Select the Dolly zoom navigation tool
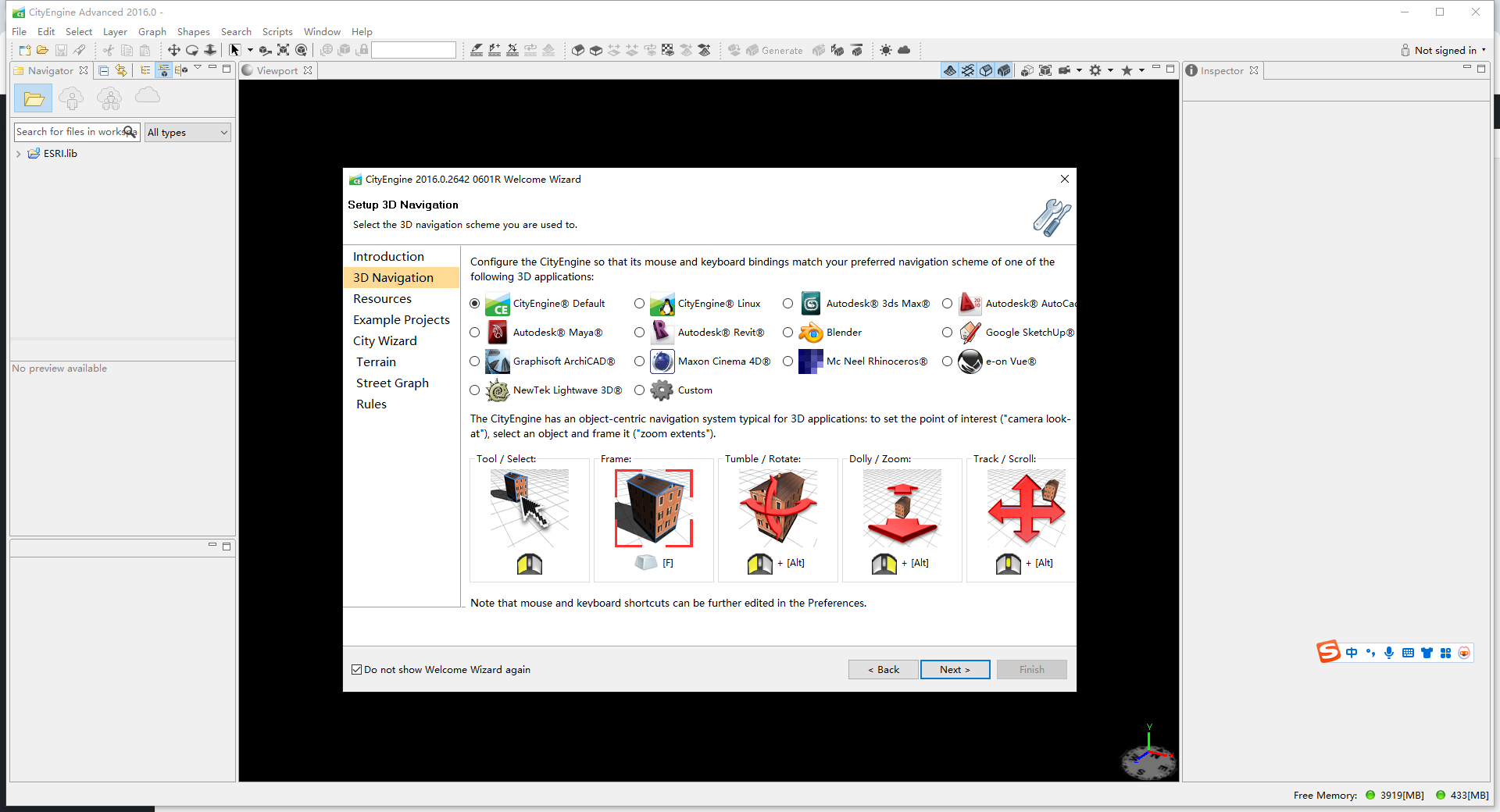The width and height of the screenshot is (1500, 812). pos(210,50)
